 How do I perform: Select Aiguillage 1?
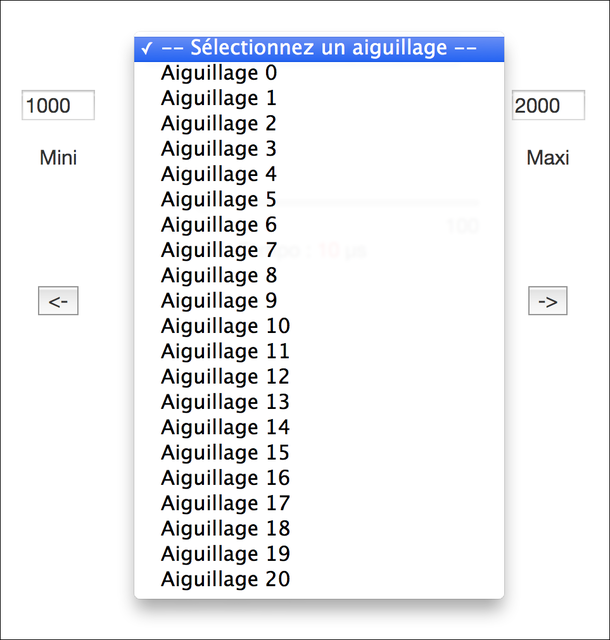point(319,99)
